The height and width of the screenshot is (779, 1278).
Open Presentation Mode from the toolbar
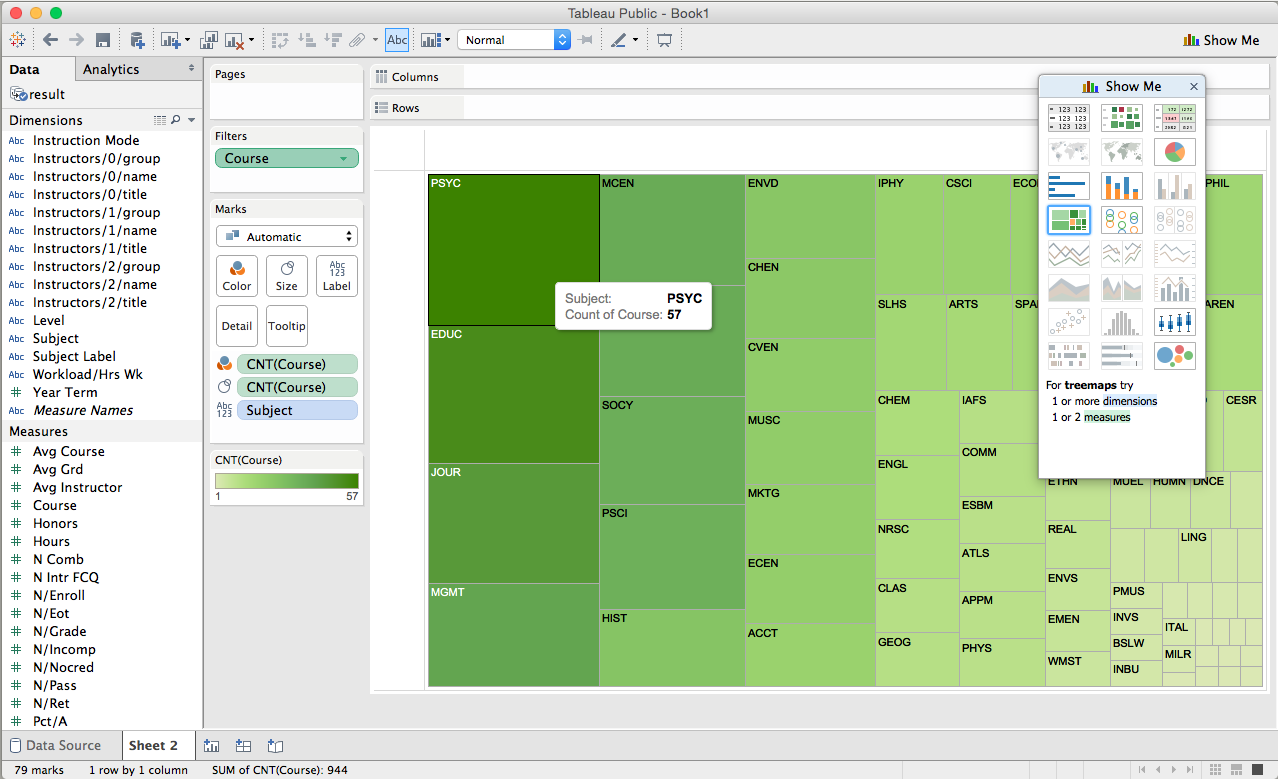point(664,40)
